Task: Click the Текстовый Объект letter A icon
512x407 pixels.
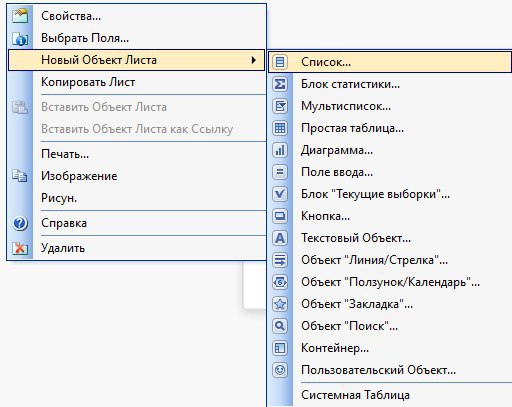Action: pos(280,238)
